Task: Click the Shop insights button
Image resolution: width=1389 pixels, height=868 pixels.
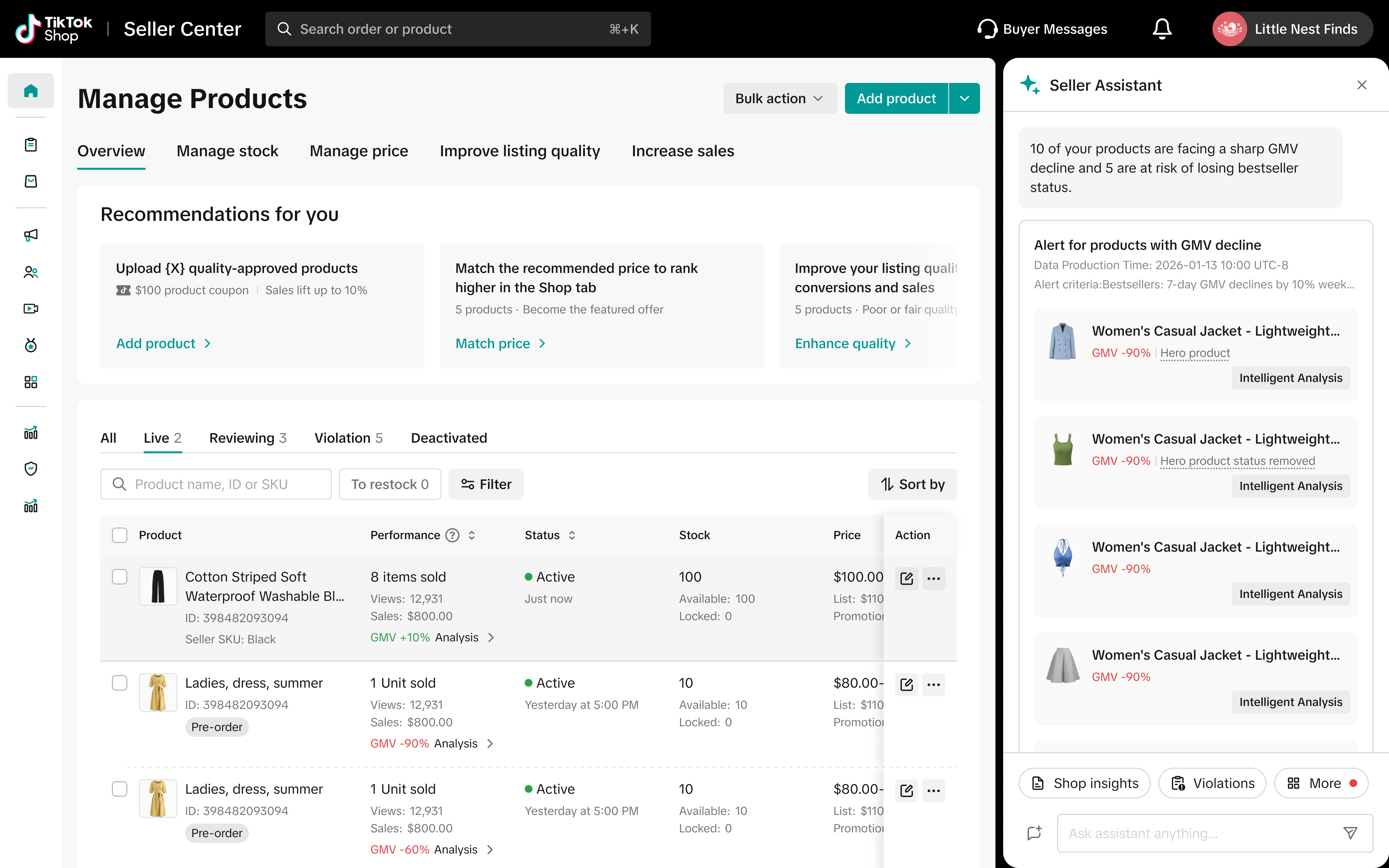Action: (x=1084, y=783)
